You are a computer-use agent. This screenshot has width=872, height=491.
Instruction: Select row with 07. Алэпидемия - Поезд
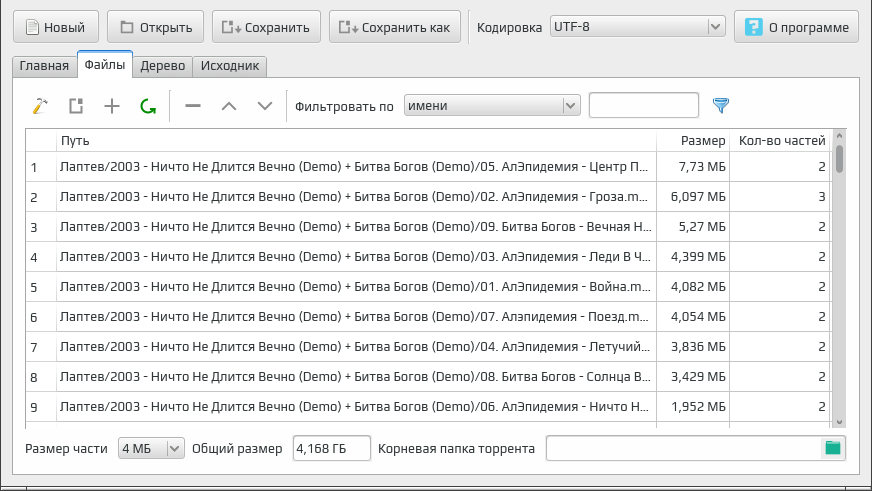coord(356,317)
